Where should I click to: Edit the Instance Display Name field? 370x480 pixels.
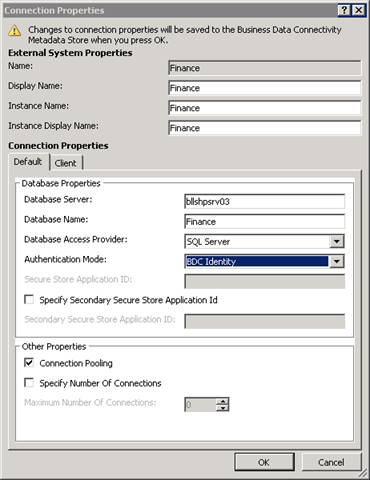point(265,128)
